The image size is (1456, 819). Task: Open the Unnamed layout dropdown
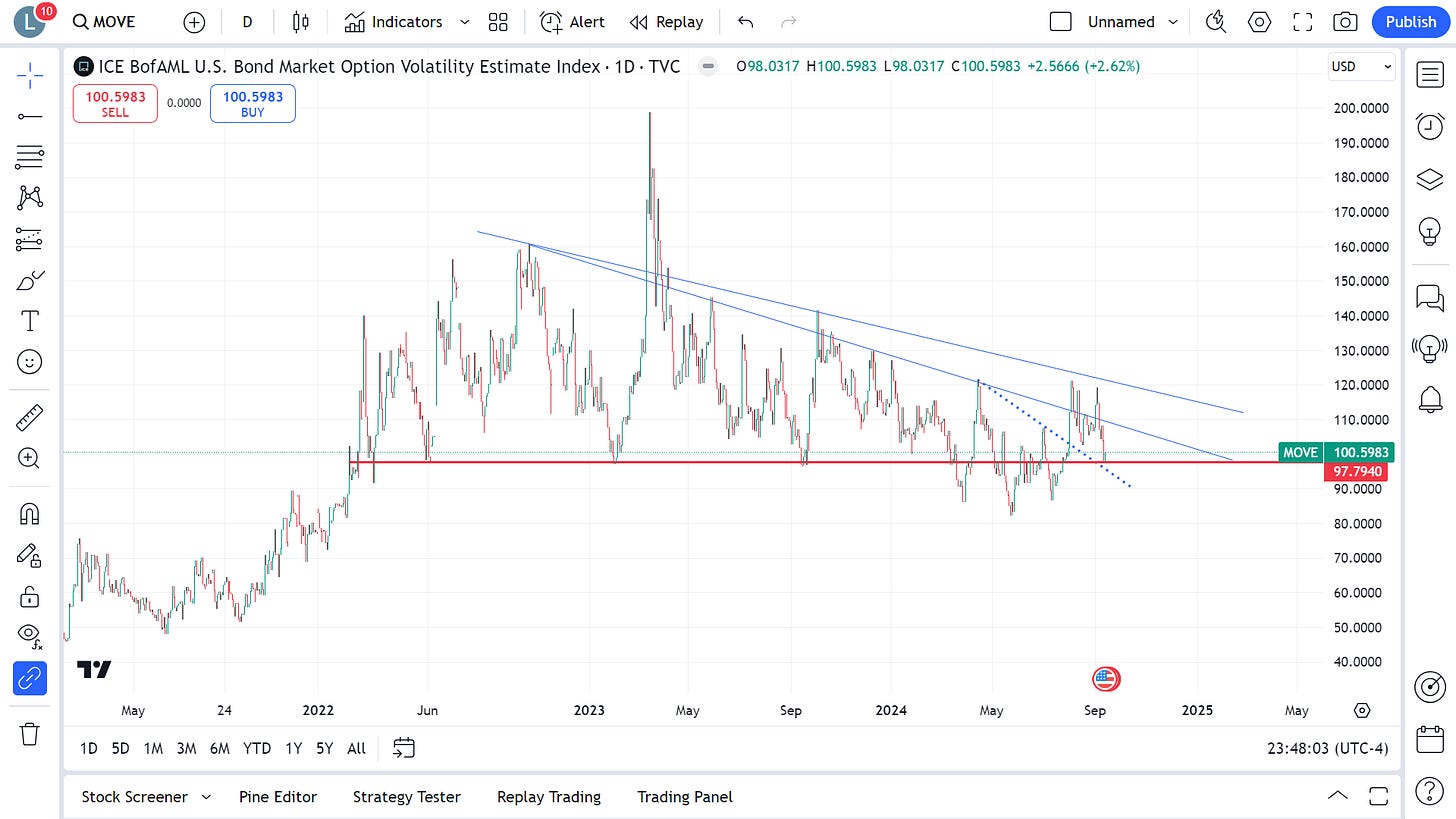(x=1133, y=22)
